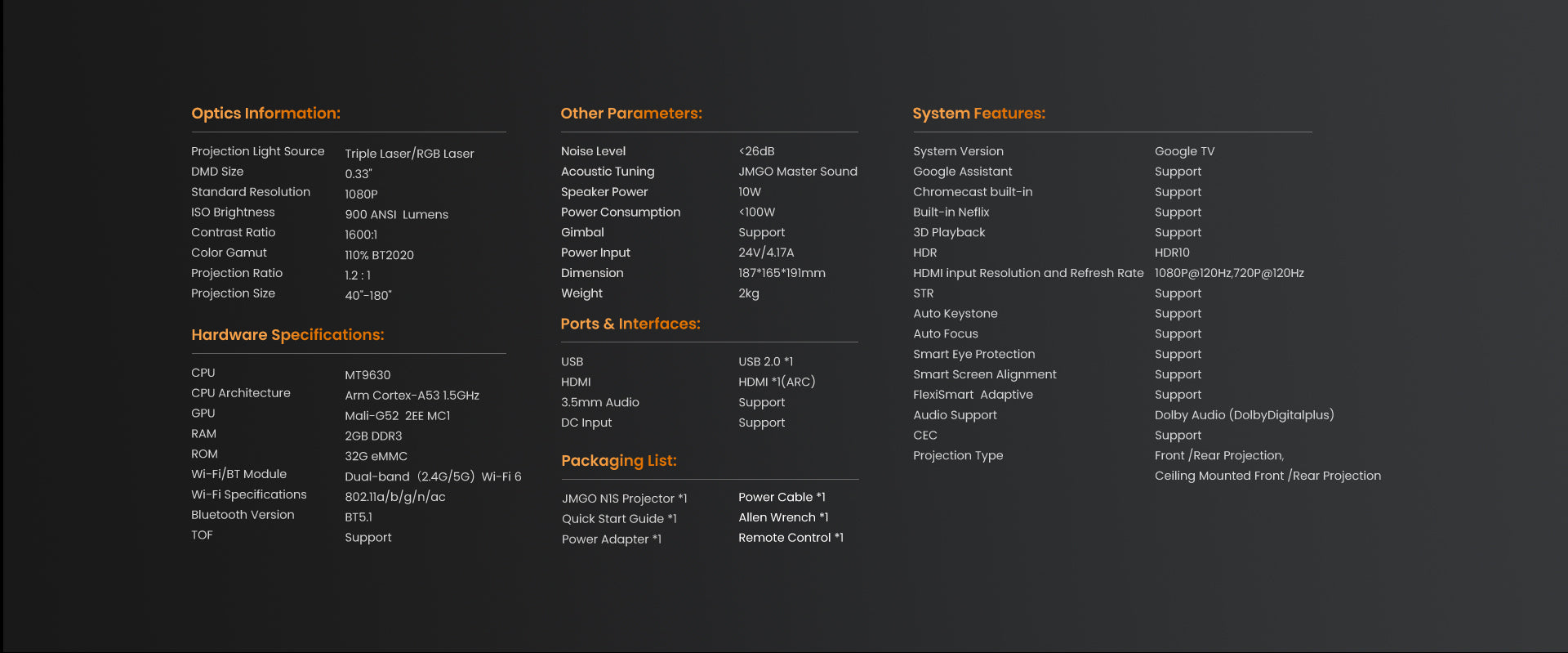Select the Packaging List heading
This screenshot has height=653, width=1568.
(x=618, y=461)
